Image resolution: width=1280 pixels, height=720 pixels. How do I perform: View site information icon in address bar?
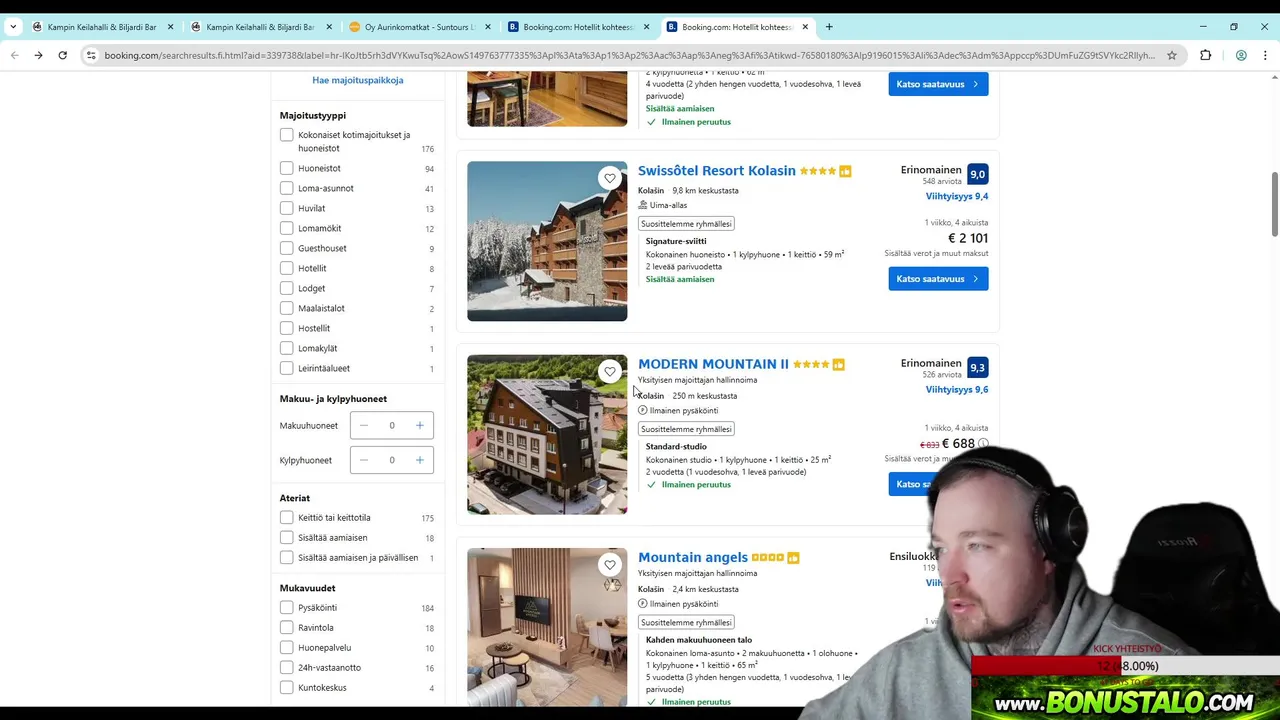pyautogui.click(x=91, y=55)
